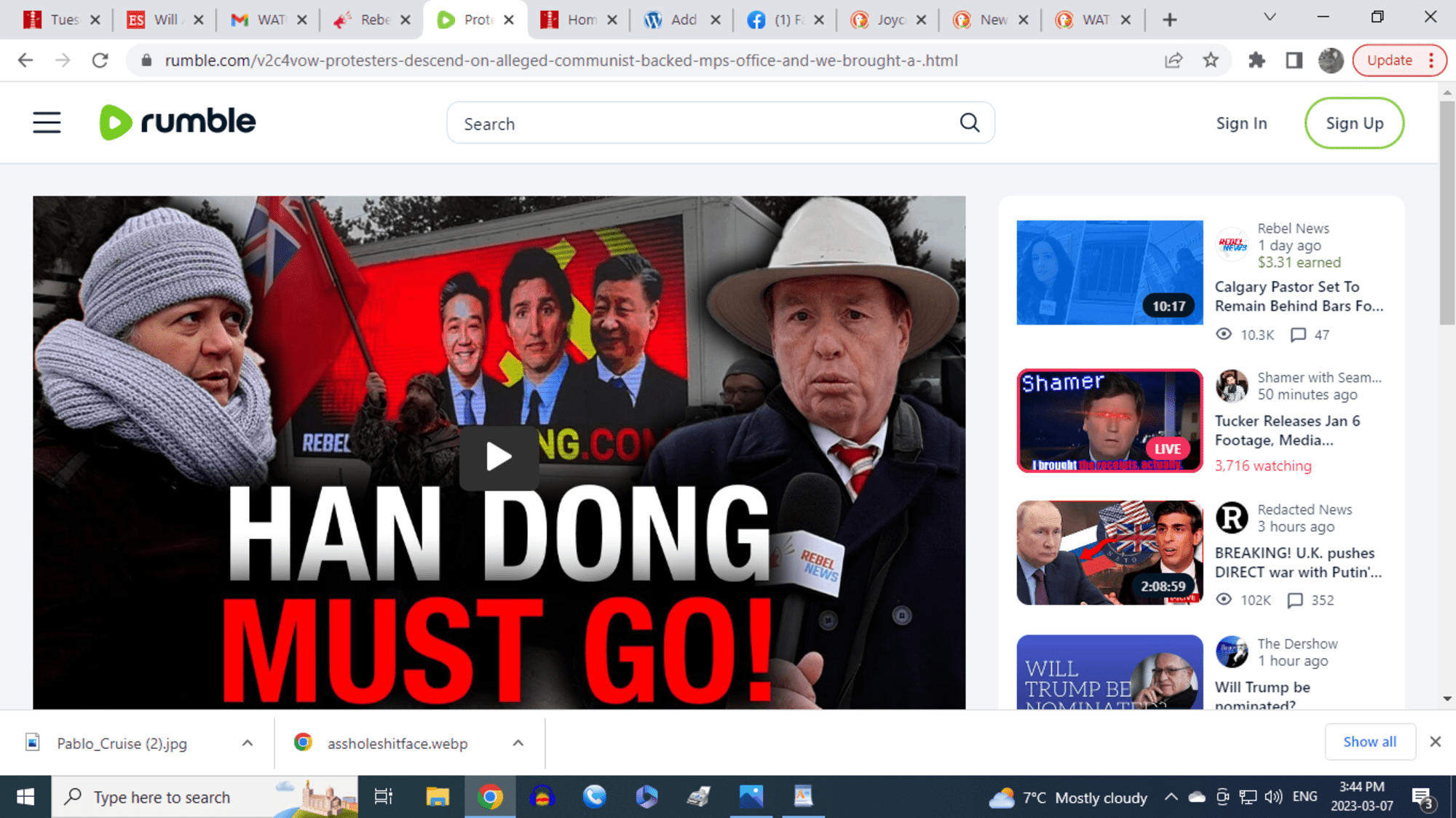1456x818 pixels.
Task: Click the search magnifier icon
Action: tap(969, 123)
